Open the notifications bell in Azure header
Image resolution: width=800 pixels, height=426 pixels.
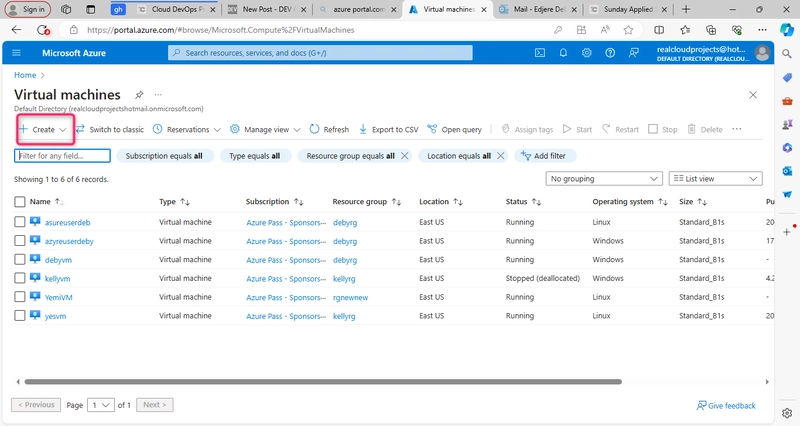point(563,53)
